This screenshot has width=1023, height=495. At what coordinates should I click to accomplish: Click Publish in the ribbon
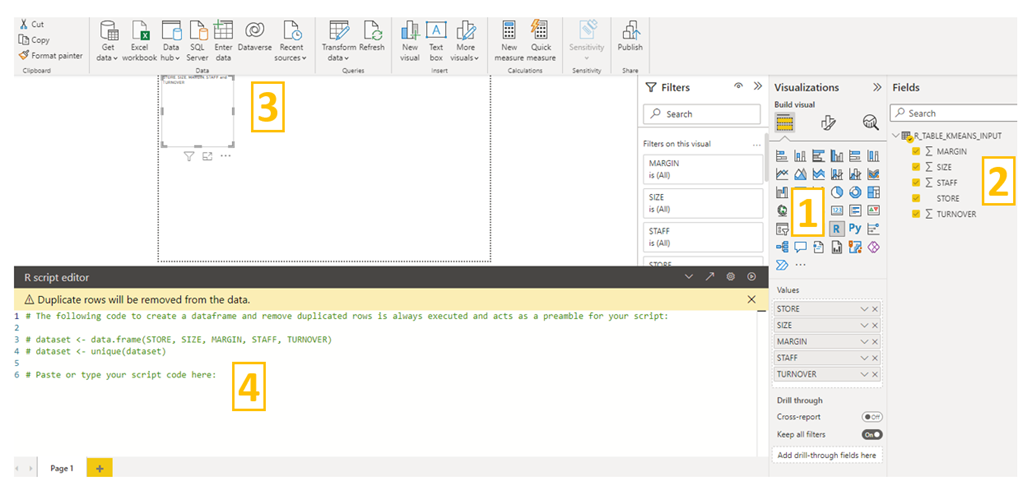pos(630,36)
